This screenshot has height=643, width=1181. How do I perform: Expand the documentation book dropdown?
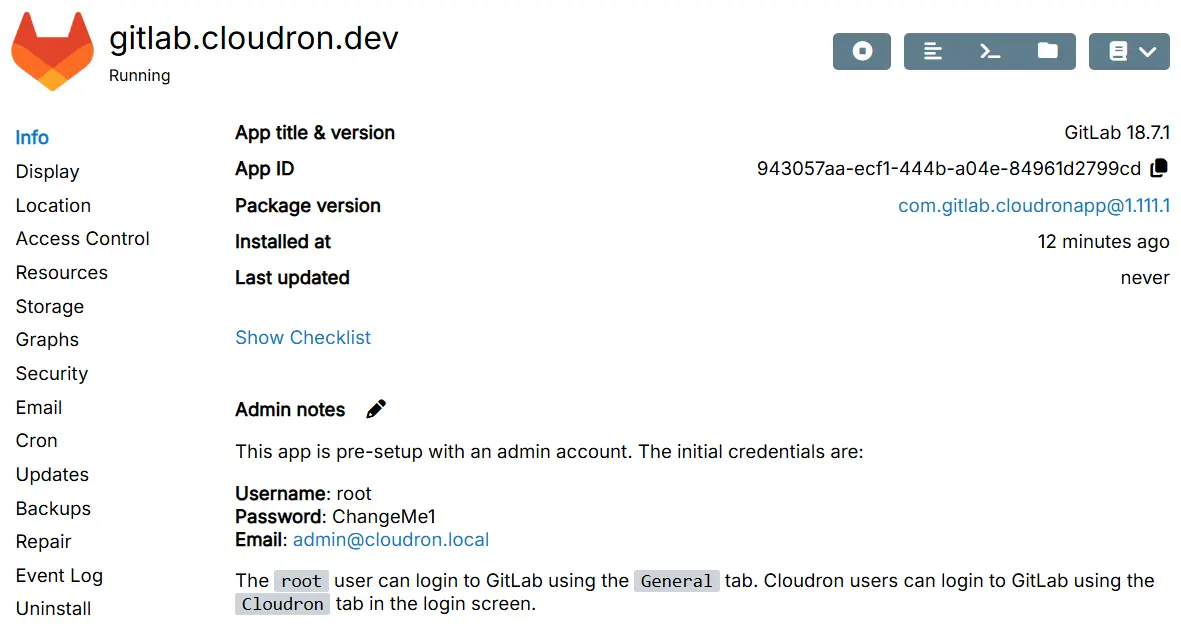[x=1129, y=51]
